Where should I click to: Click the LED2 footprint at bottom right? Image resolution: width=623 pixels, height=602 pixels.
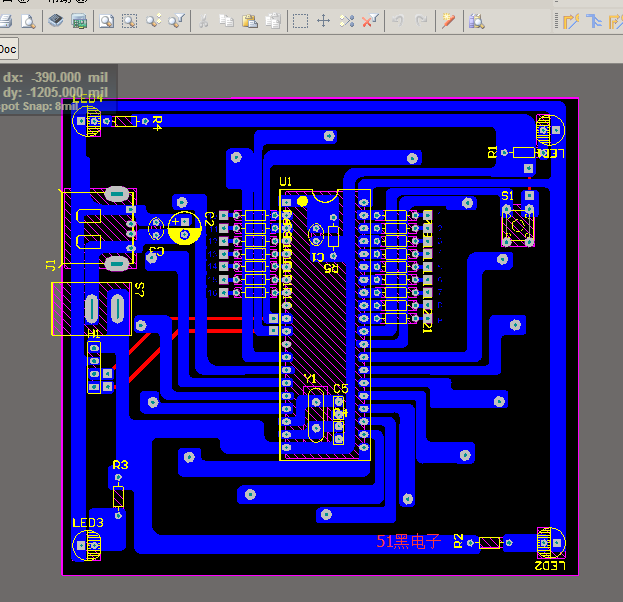click(x=551, y=543)
